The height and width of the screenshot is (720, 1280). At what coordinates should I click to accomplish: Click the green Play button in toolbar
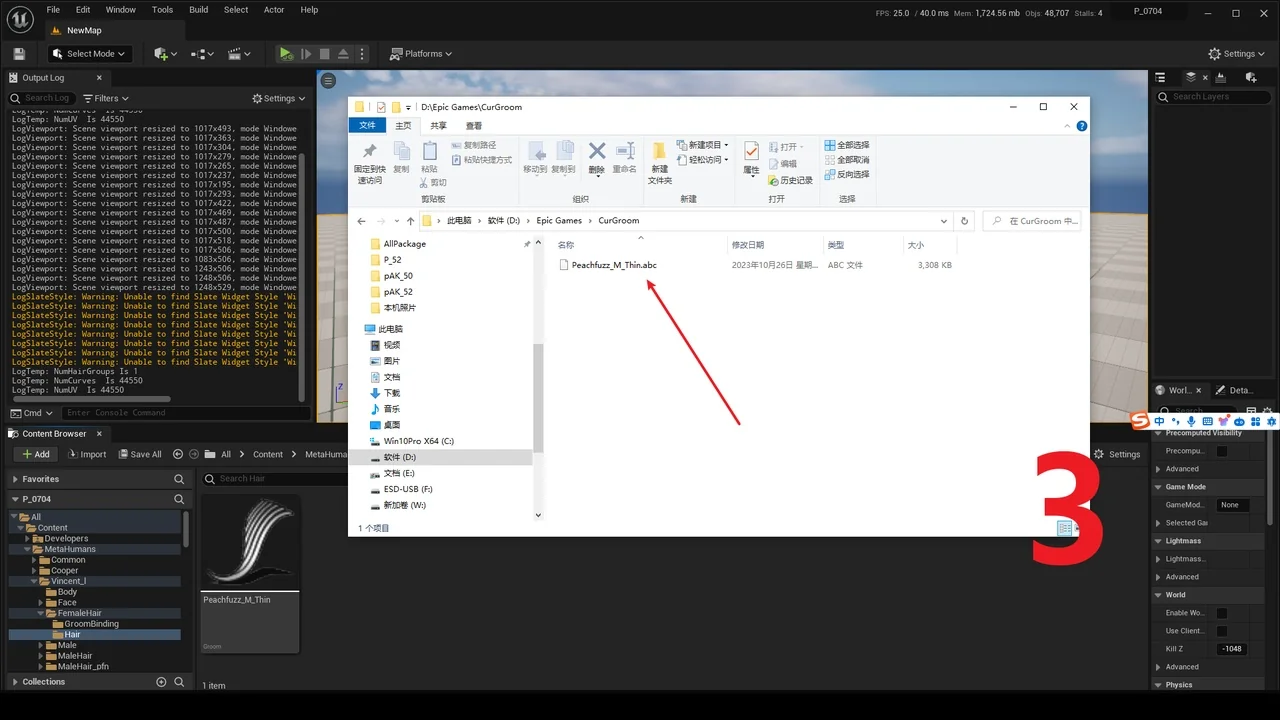[x=286, y=54]
